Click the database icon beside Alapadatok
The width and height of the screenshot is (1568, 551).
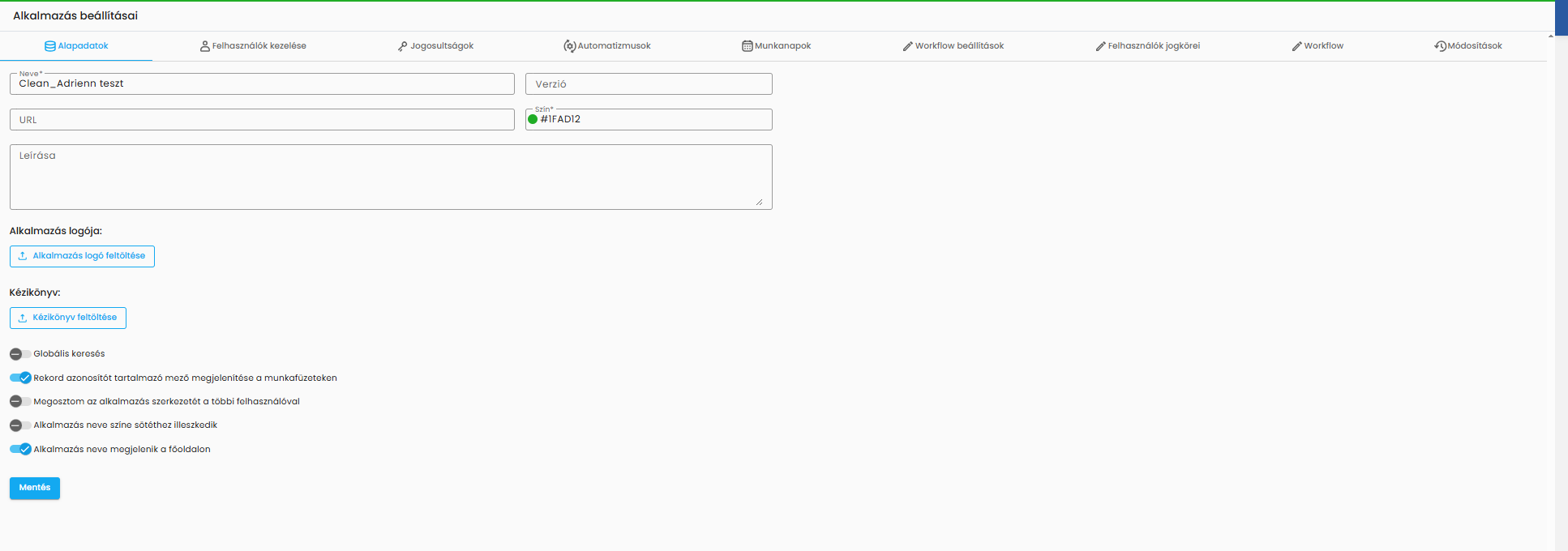pyautogui.click(x=50, y=46)
